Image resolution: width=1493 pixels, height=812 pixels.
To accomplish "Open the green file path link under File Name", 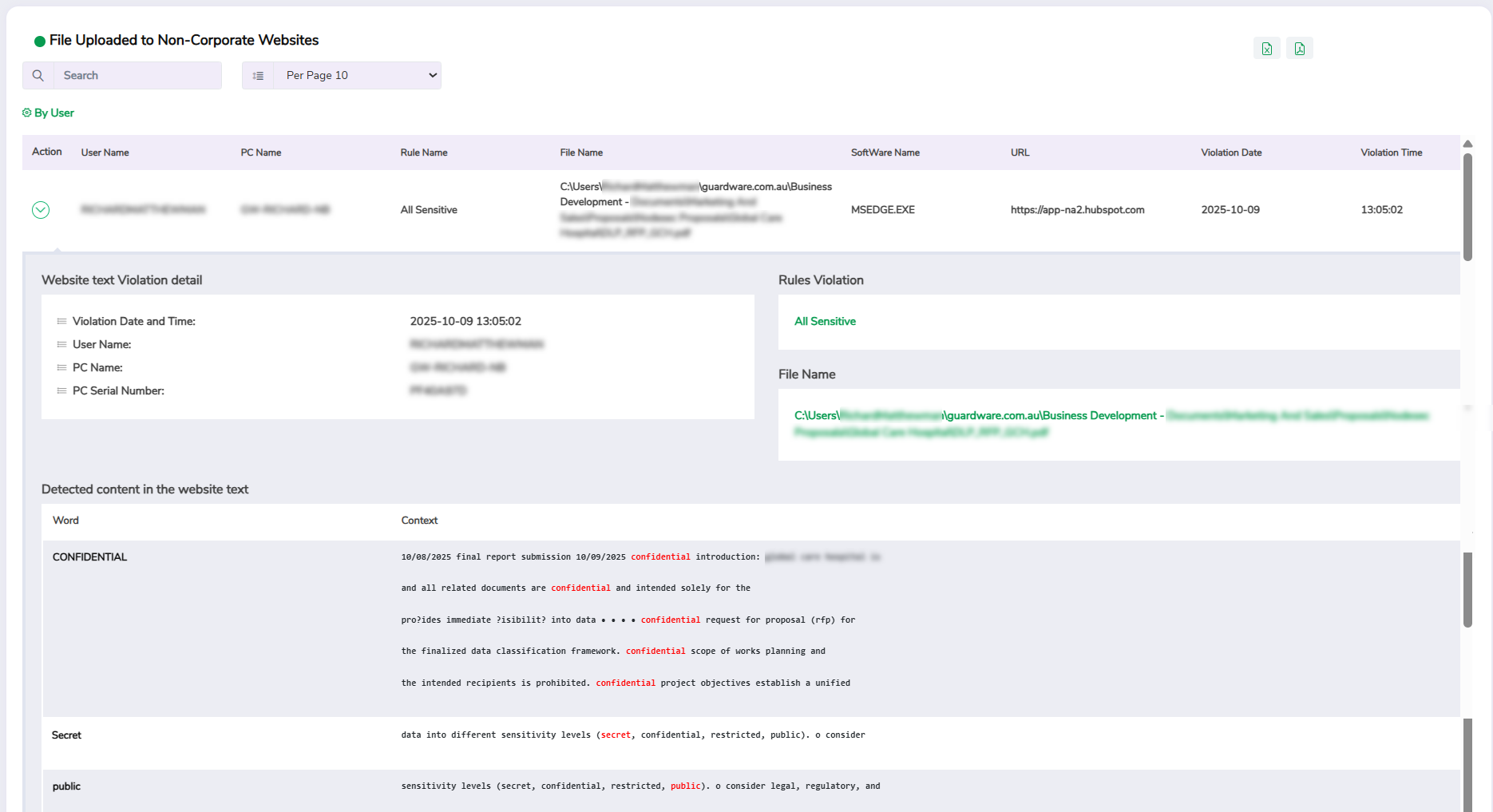I will (x=975, y=416).
